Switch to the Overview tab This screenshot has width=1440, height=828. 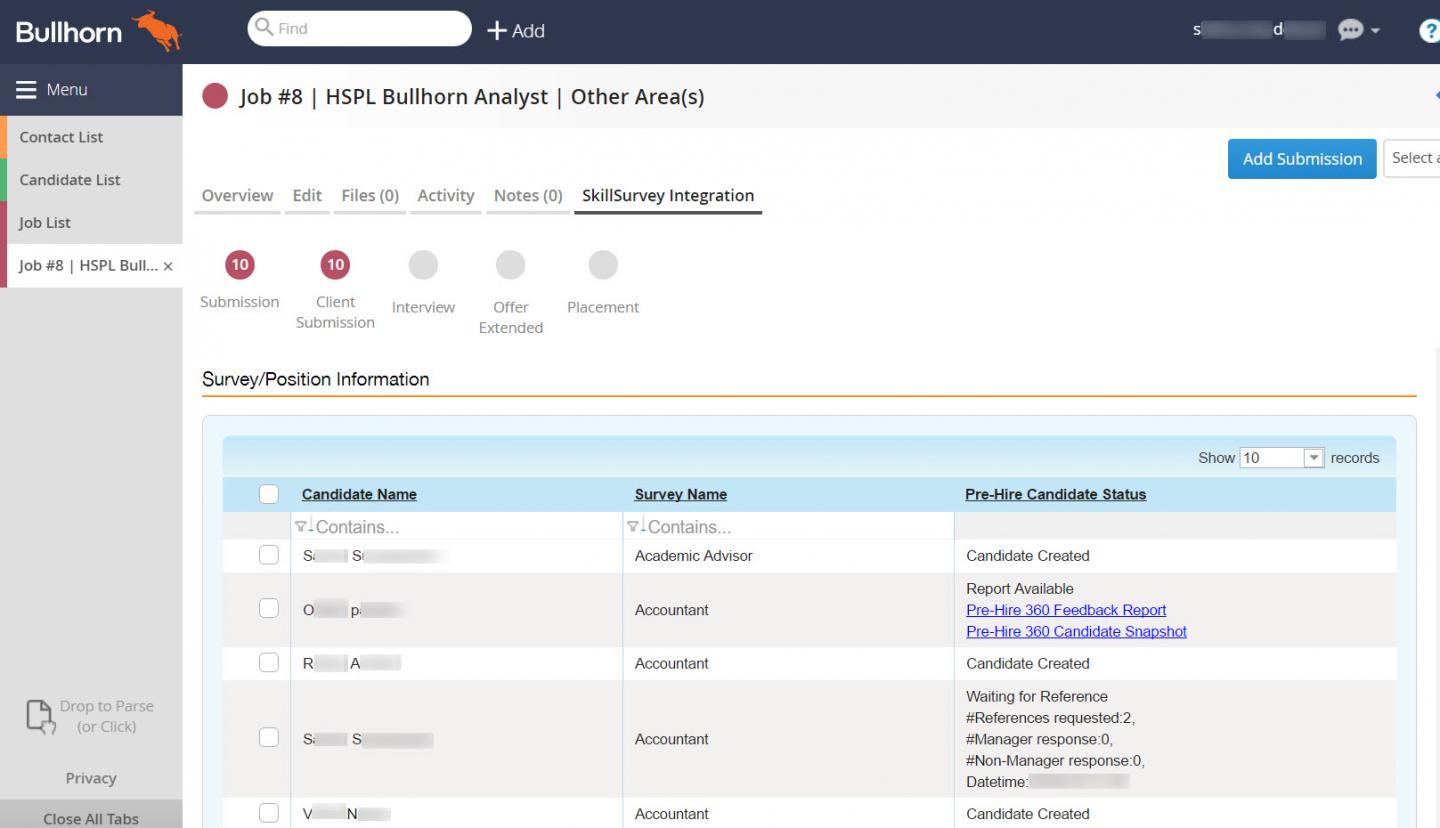(x=237, y=196)
